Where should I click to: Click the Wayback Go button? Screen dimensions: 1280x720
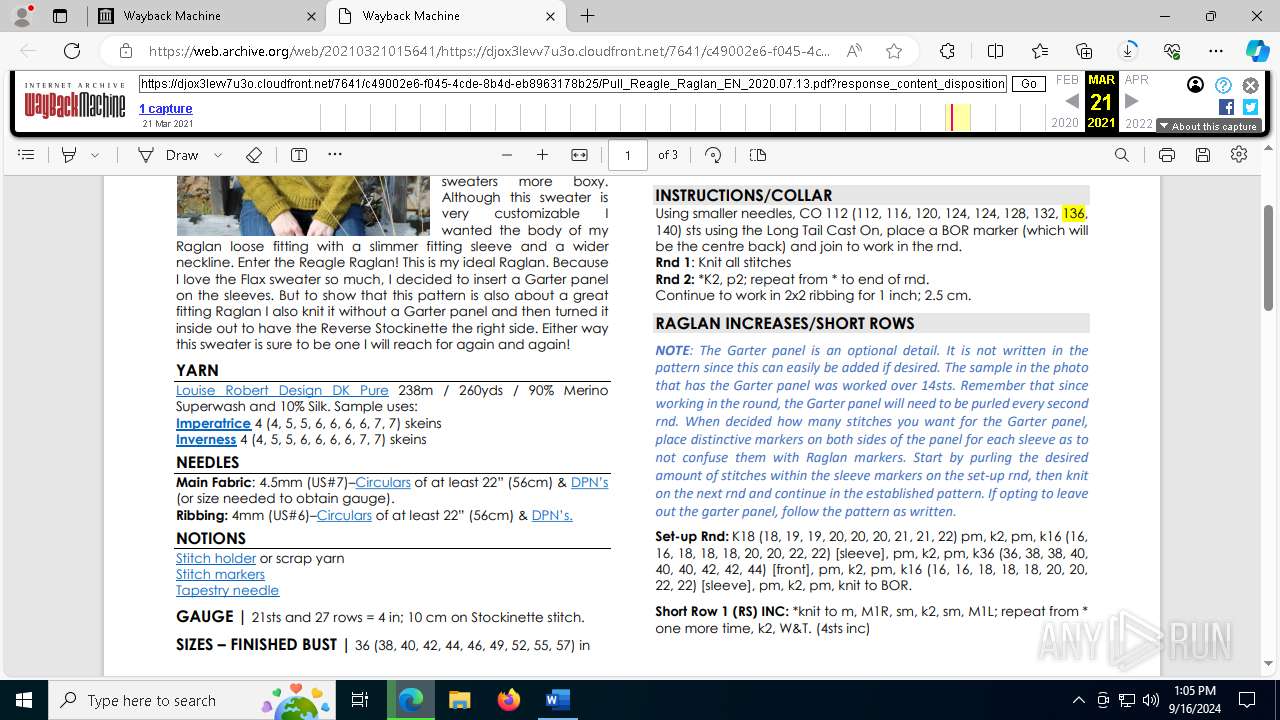[x=1029, y=84]
